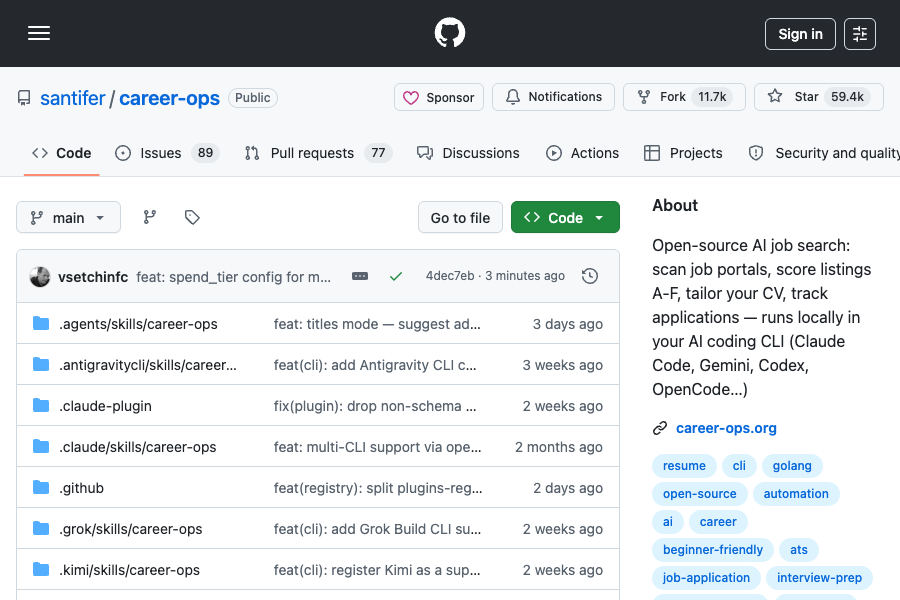Viewport: 900px width, 600px height.
Task: Open latest commit message spend_tier config
Action: pos(234,277)
